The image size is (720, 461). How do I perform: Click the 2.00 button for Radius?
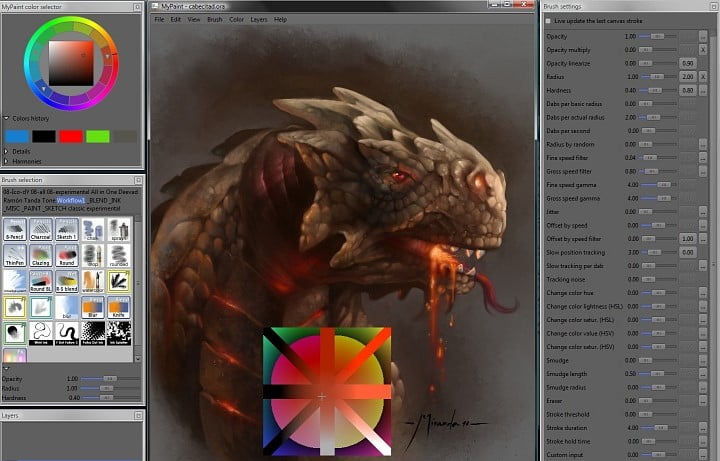coord(687,77)
